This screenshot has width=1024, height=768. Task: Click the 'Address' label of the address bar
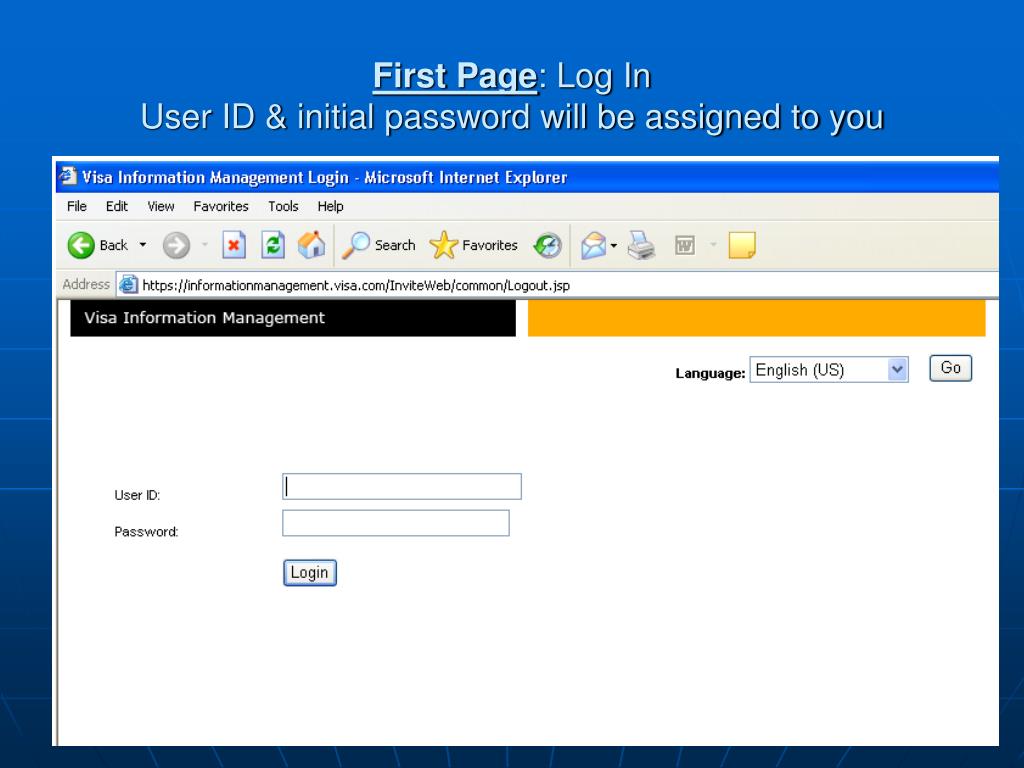(x=86, y=284)
